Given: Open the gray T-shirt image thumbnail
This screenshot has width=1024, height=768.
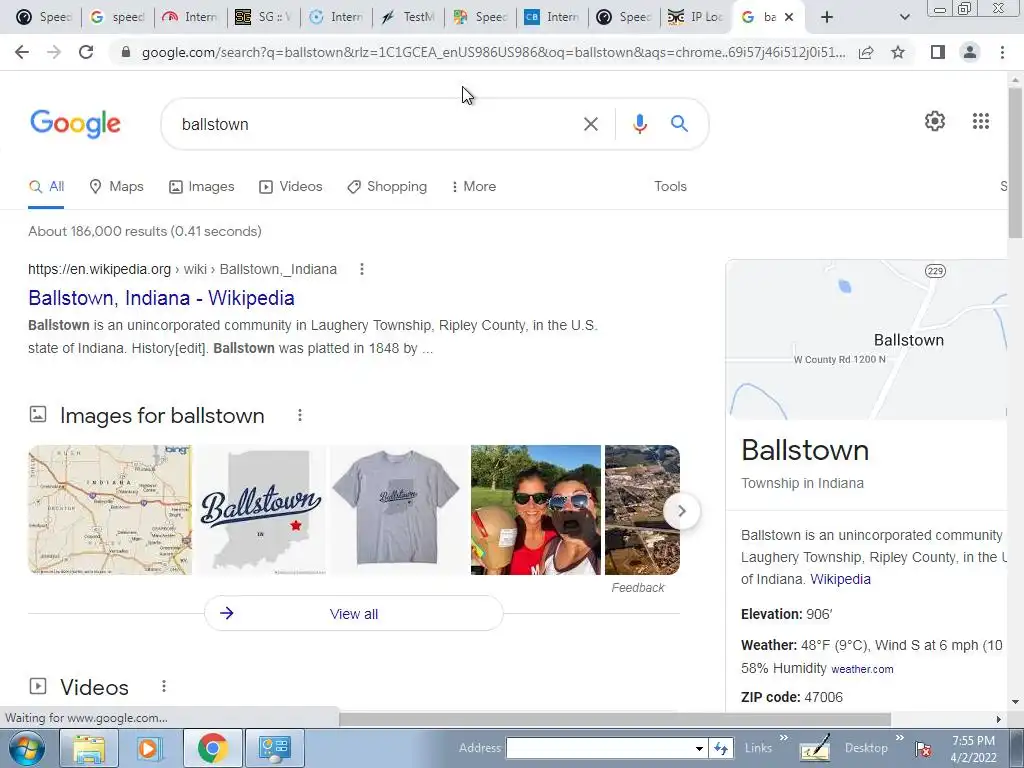Looking at the screenshot, I should click(x=398, y=510).
